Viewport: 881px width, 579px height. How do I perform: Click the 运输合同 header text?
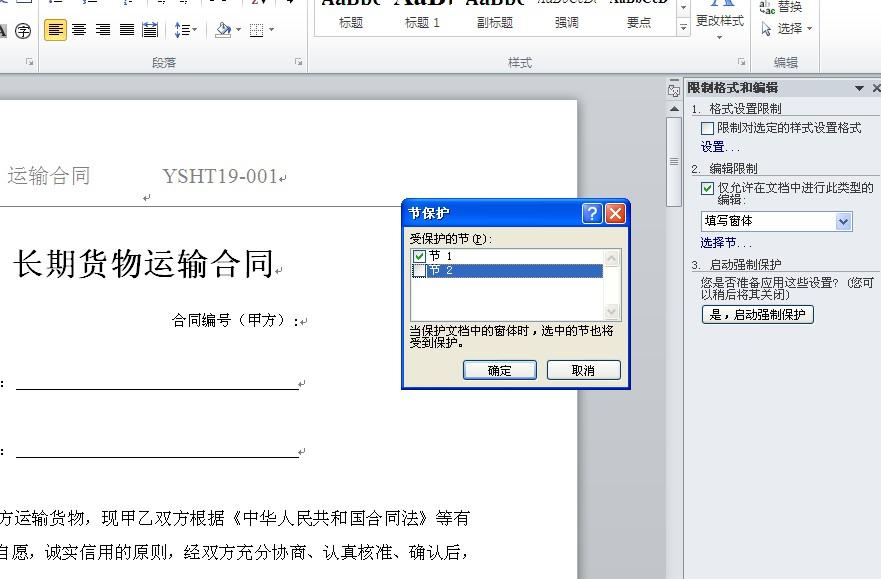click(x=48, y=176)
